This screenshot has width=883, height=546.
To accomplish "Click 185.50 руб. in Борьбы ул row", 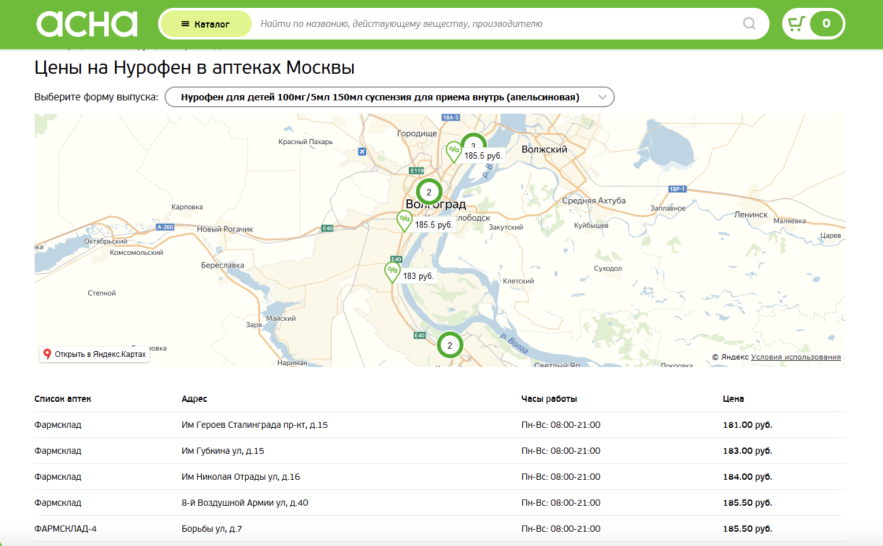I will [x=747, y=529].
